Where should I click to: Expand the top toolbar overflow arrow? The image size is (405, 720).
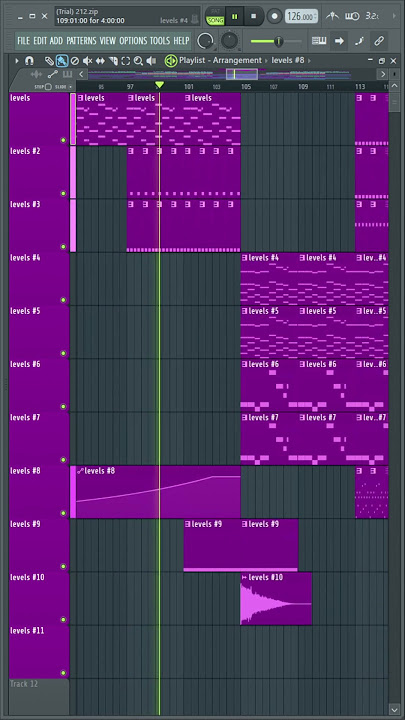pyautogui.click(x=394, y=16)
